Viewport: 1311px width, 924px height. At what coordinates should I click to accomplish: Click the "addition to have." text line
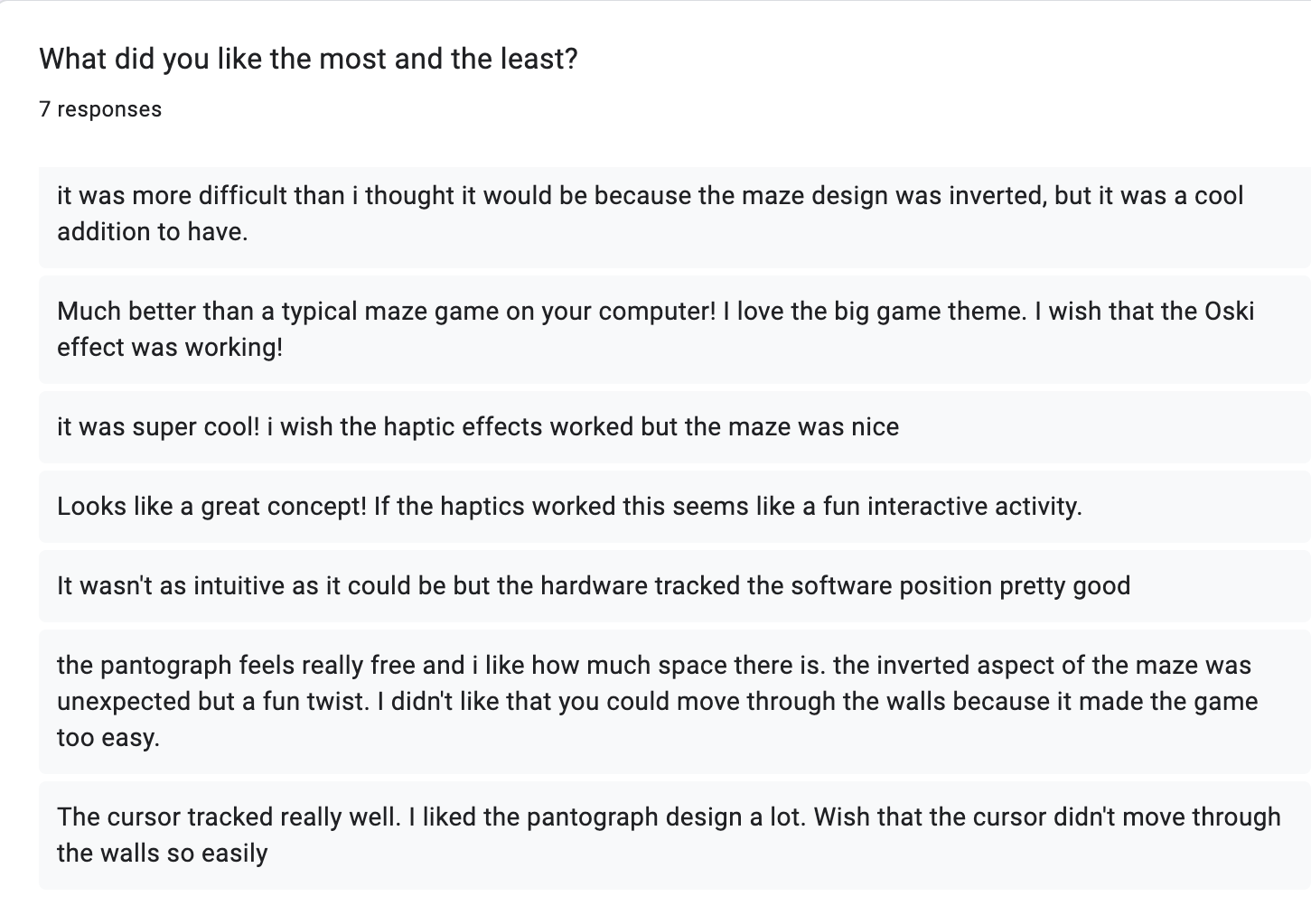152,232
